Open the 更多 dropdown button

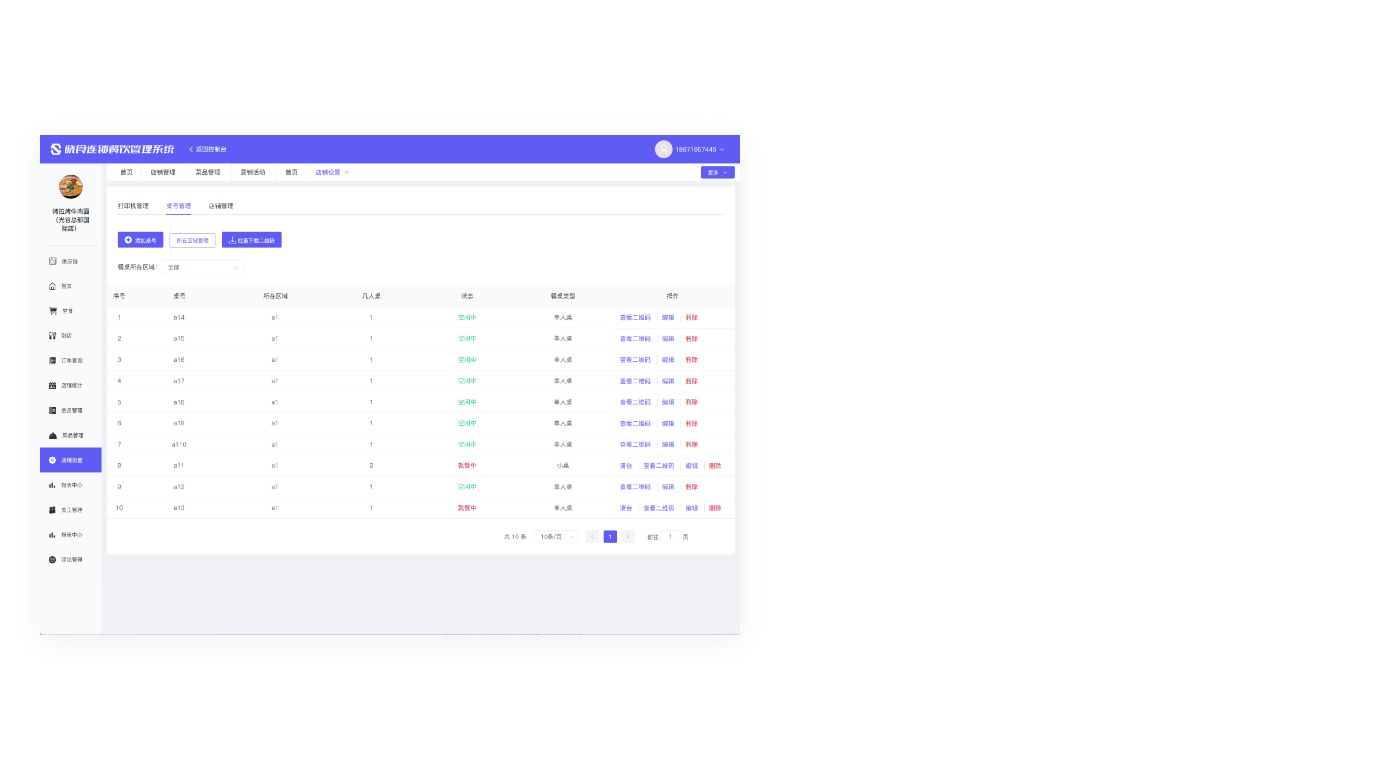(717, 172)
